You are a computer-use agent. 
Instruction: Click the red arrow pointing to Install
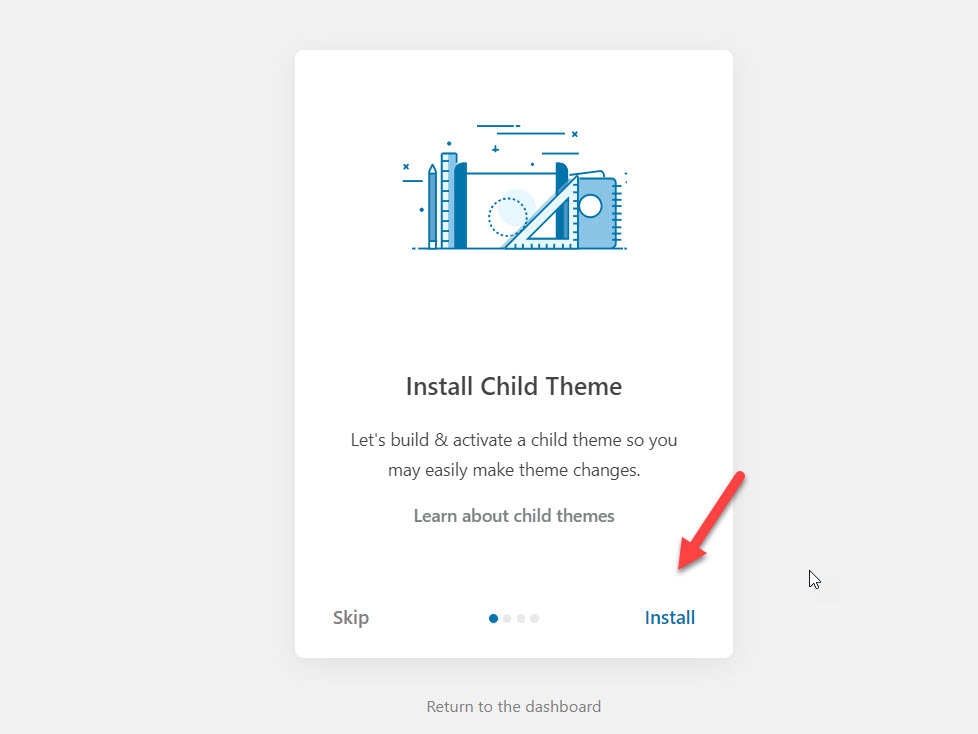pyautogui.click(x=710, y=522)
